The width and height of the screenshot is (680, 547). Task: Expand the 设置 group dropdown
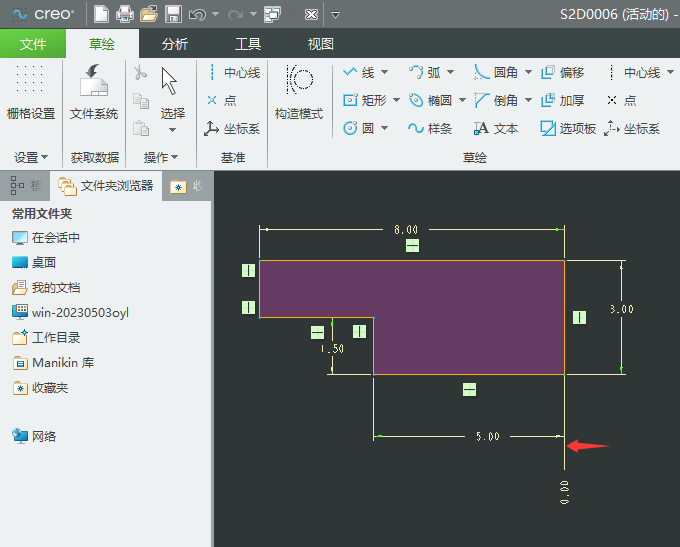[31, 157]
